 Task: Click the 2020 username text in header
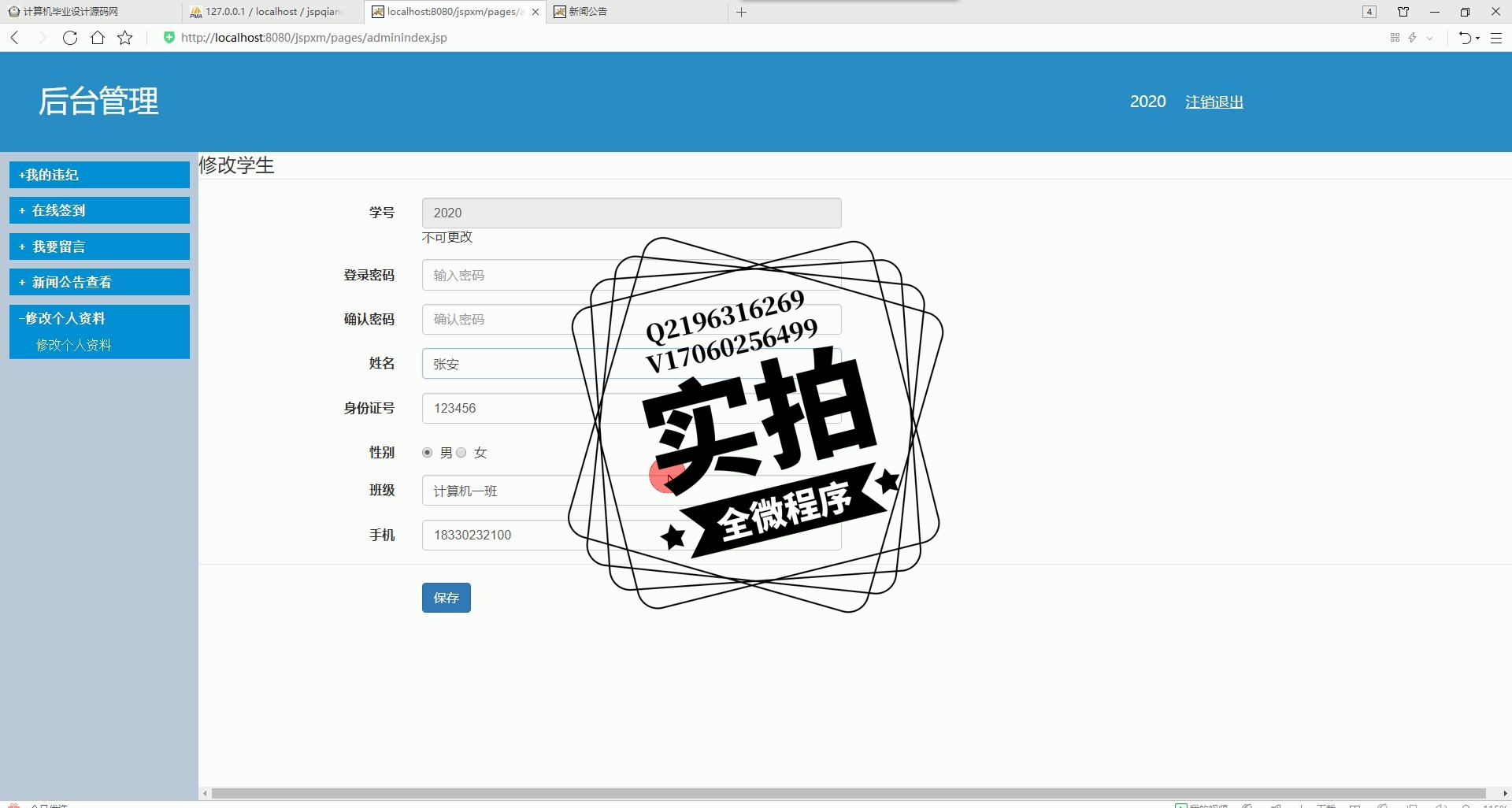(1147, 102)
